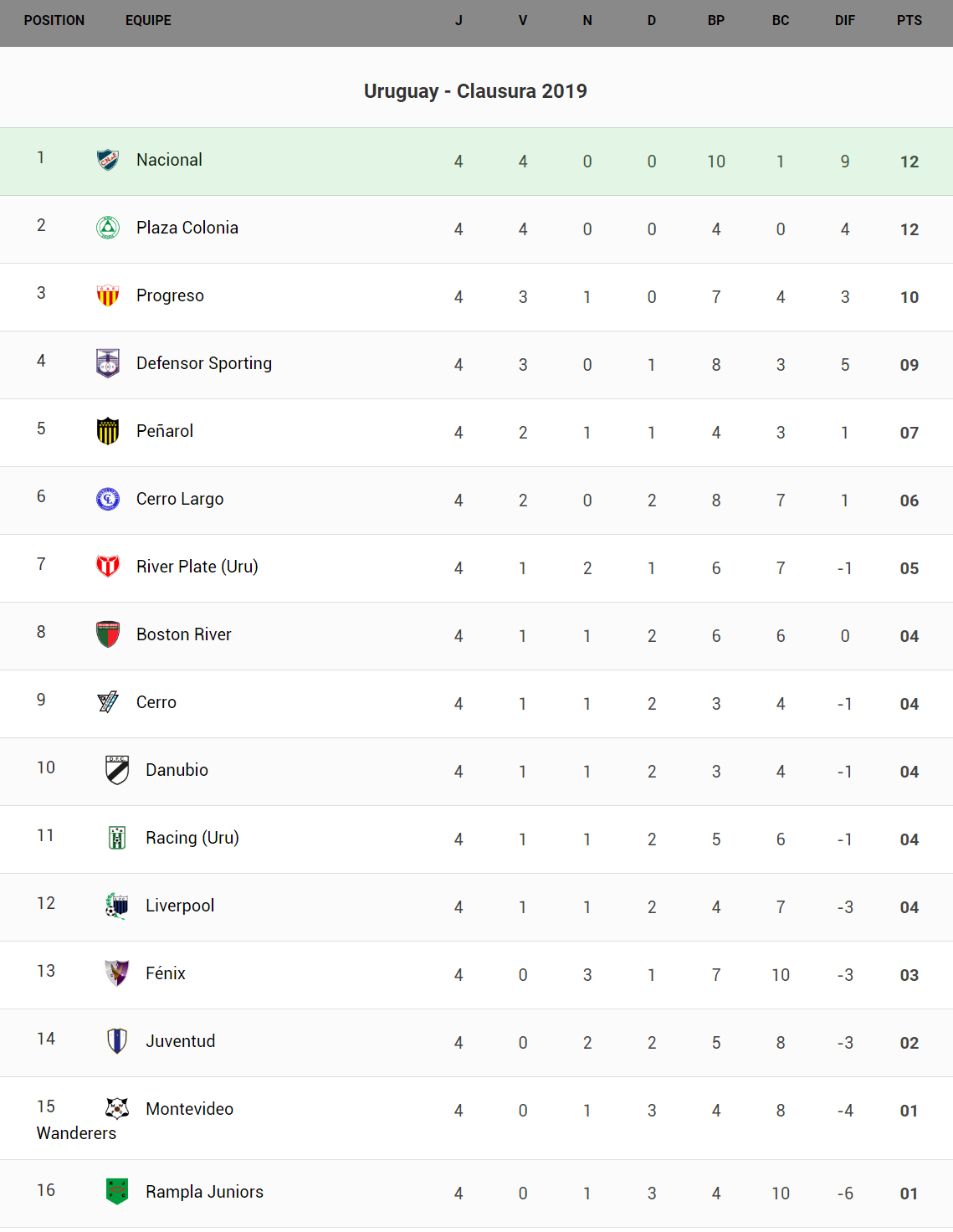Click the EQUIPE column header

[148, 21]
